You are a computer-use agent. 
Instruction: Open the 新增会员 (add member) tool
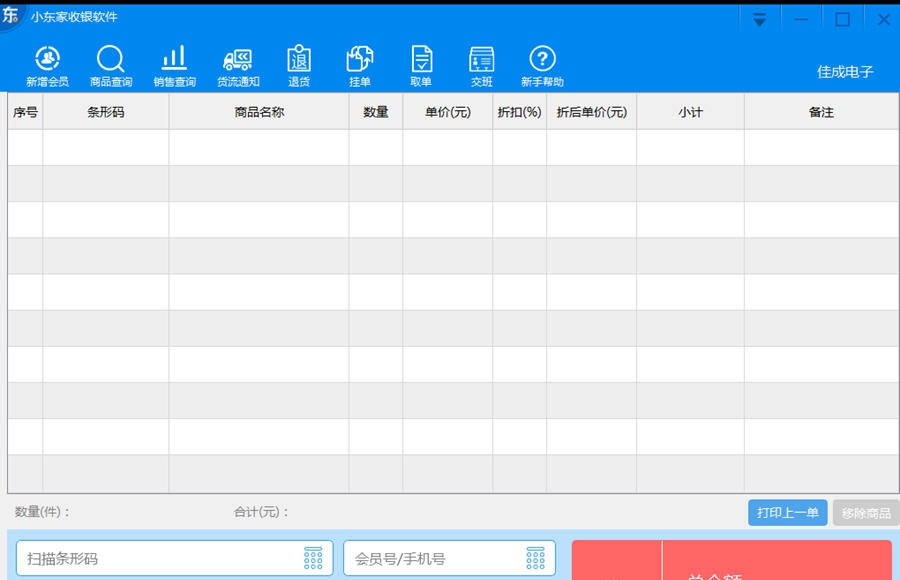click(x=48, y=63)
